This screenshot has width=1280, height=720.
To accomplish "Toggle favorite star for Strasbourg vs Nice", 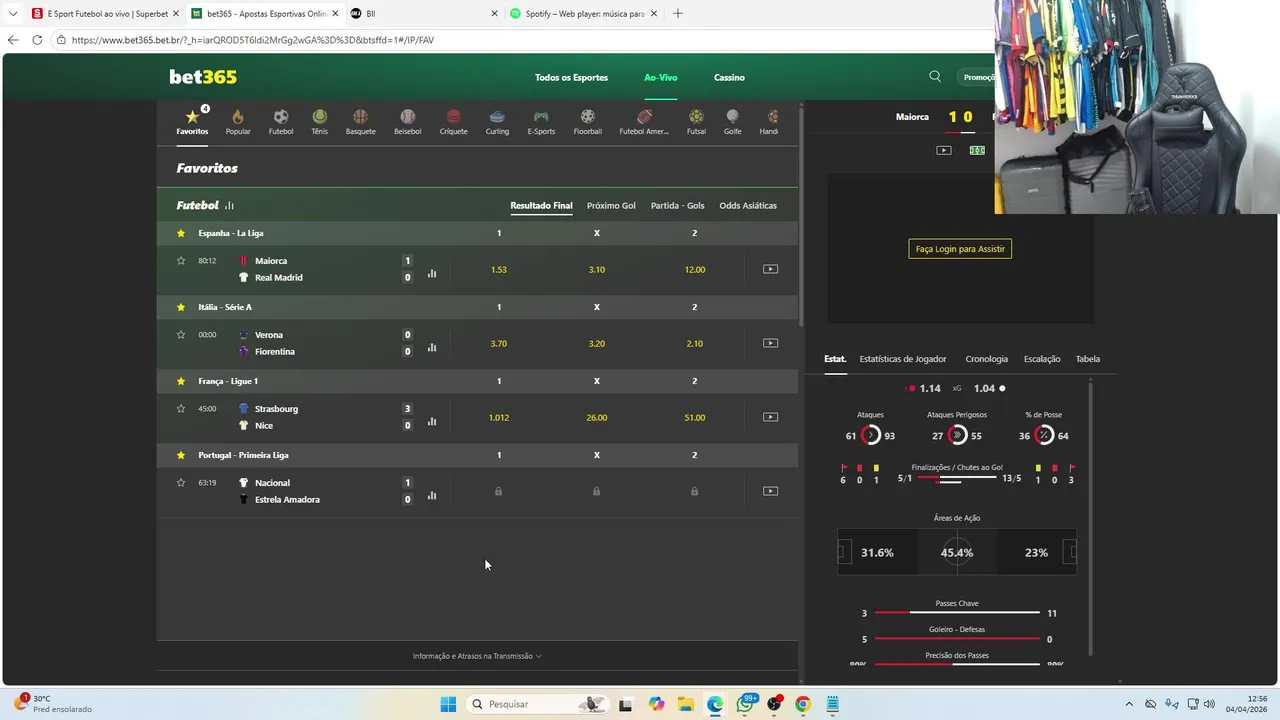I will [181, 409].
